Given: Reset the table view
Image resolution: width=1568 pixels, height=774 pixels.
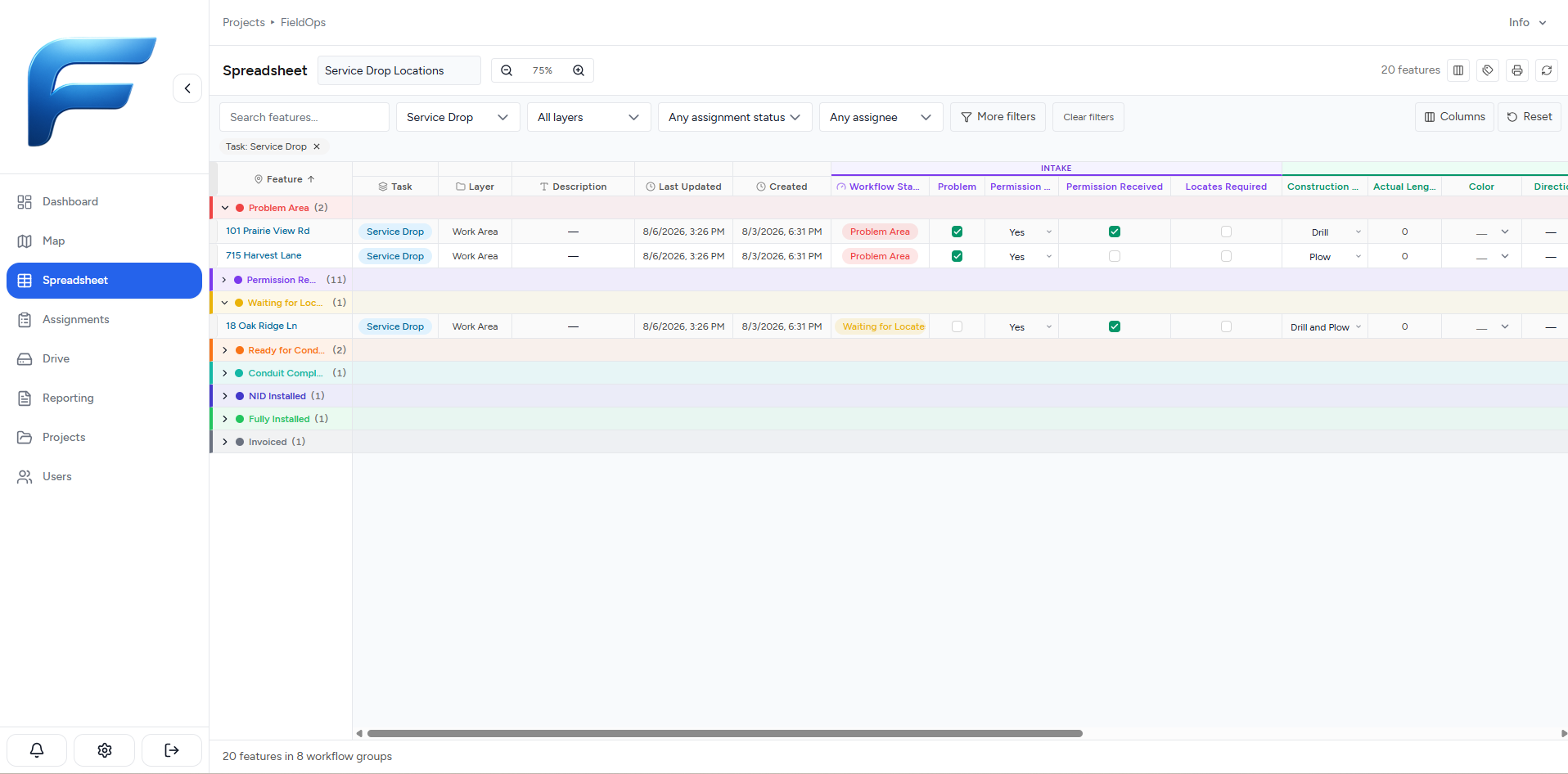Looking at the screenshot, I should click(1530, 117).
